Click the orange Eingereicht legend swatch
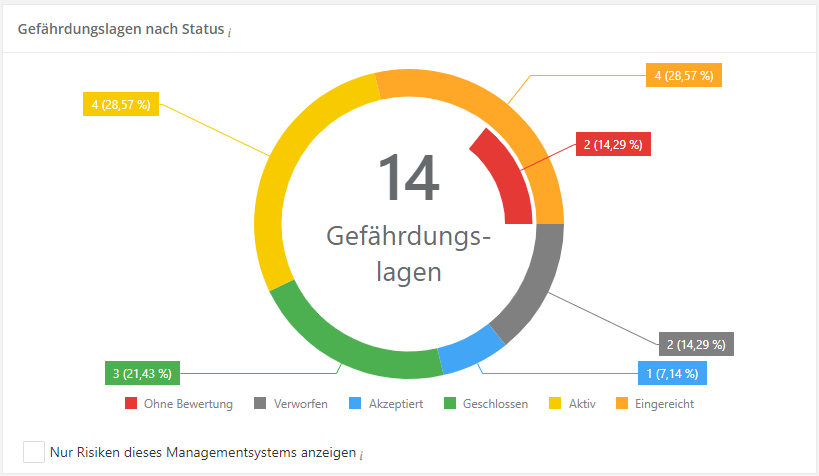 (623, 404)
